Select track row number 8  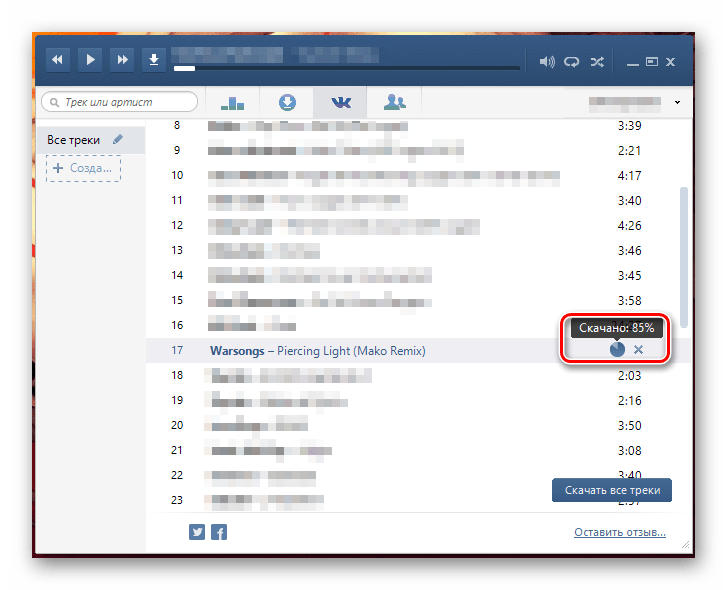pos(419,126)
